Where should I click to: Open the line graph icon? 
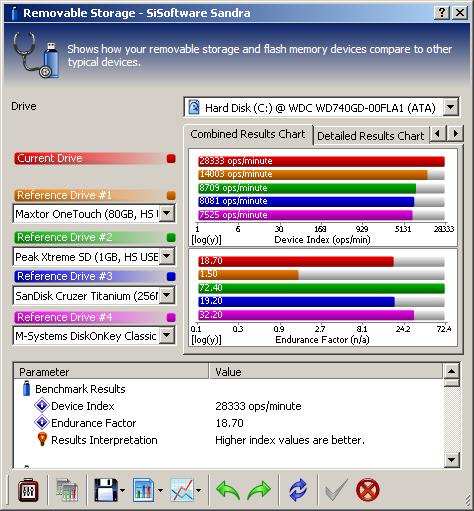coord(182,490)
